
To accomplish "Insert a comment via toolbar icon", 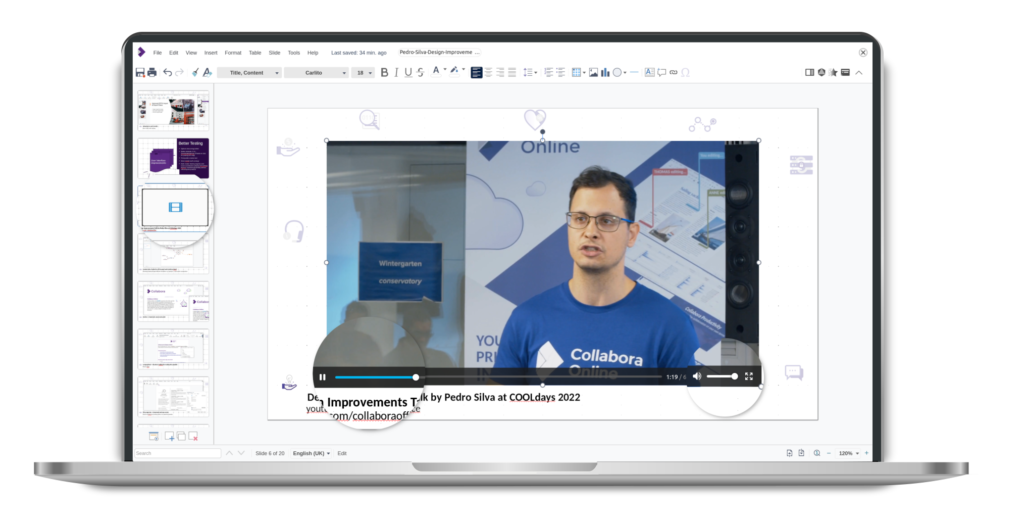I will click(x=662, y=72).
